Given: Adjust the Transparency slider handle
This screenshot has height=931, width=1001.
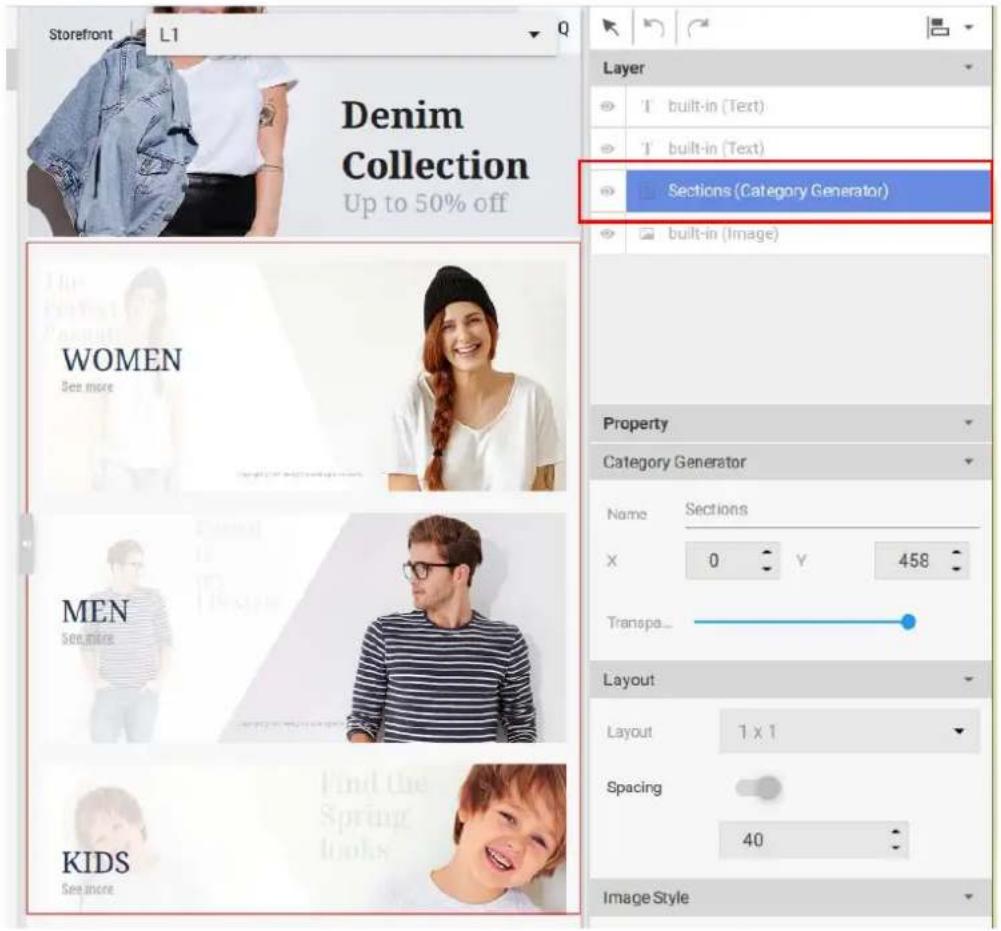Looking at the screenshot, I should pos(908,621).
